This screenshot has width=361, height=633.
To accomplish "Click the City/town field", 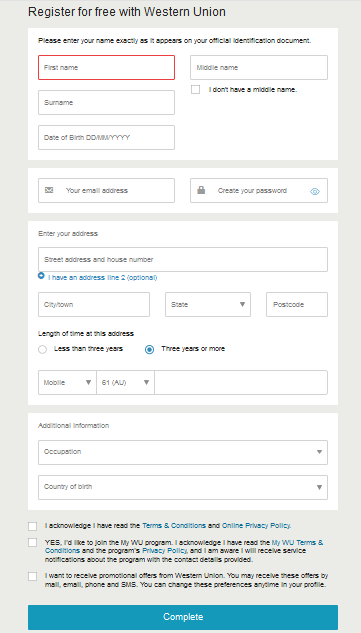I will pyautogui.click(x=94, y=304).
